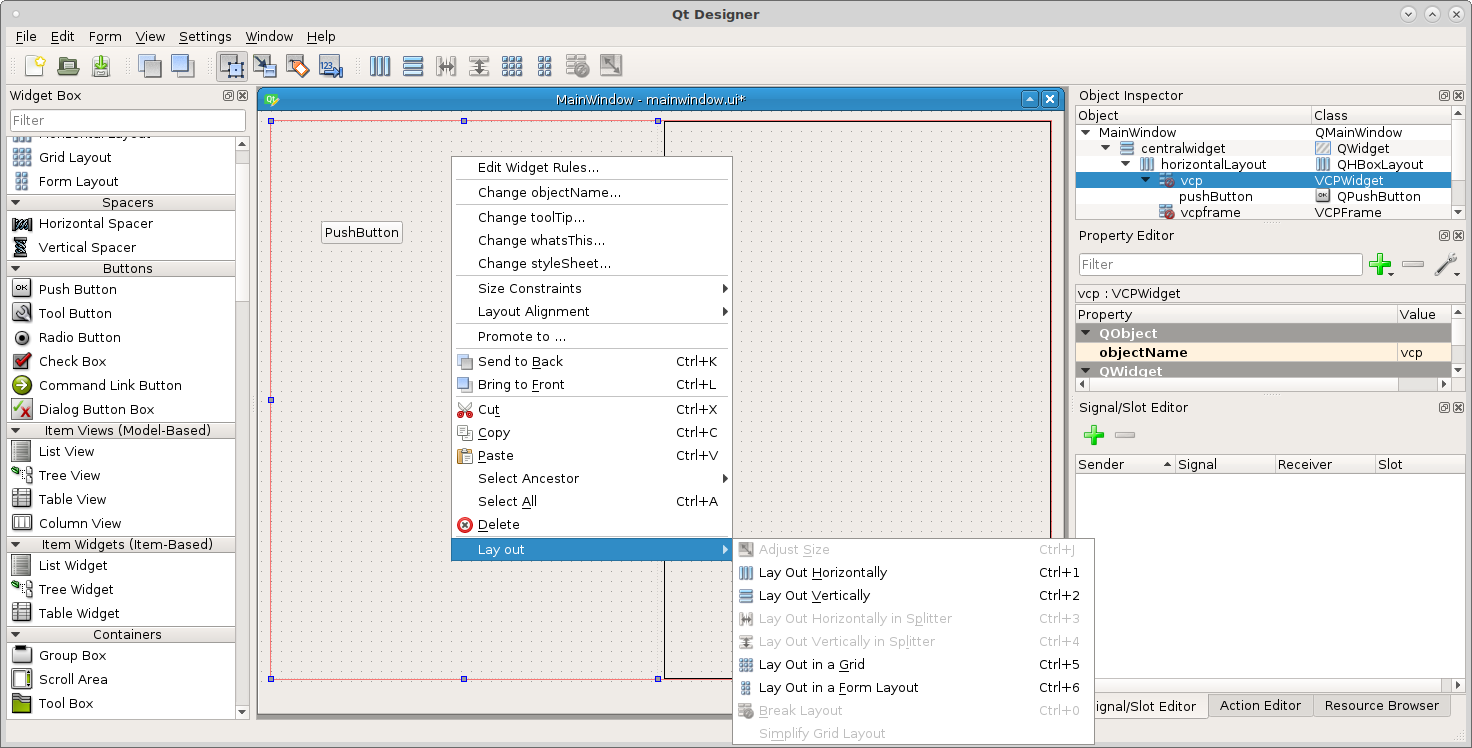Choose Lay Out in a Form Layout

(913, 687)
